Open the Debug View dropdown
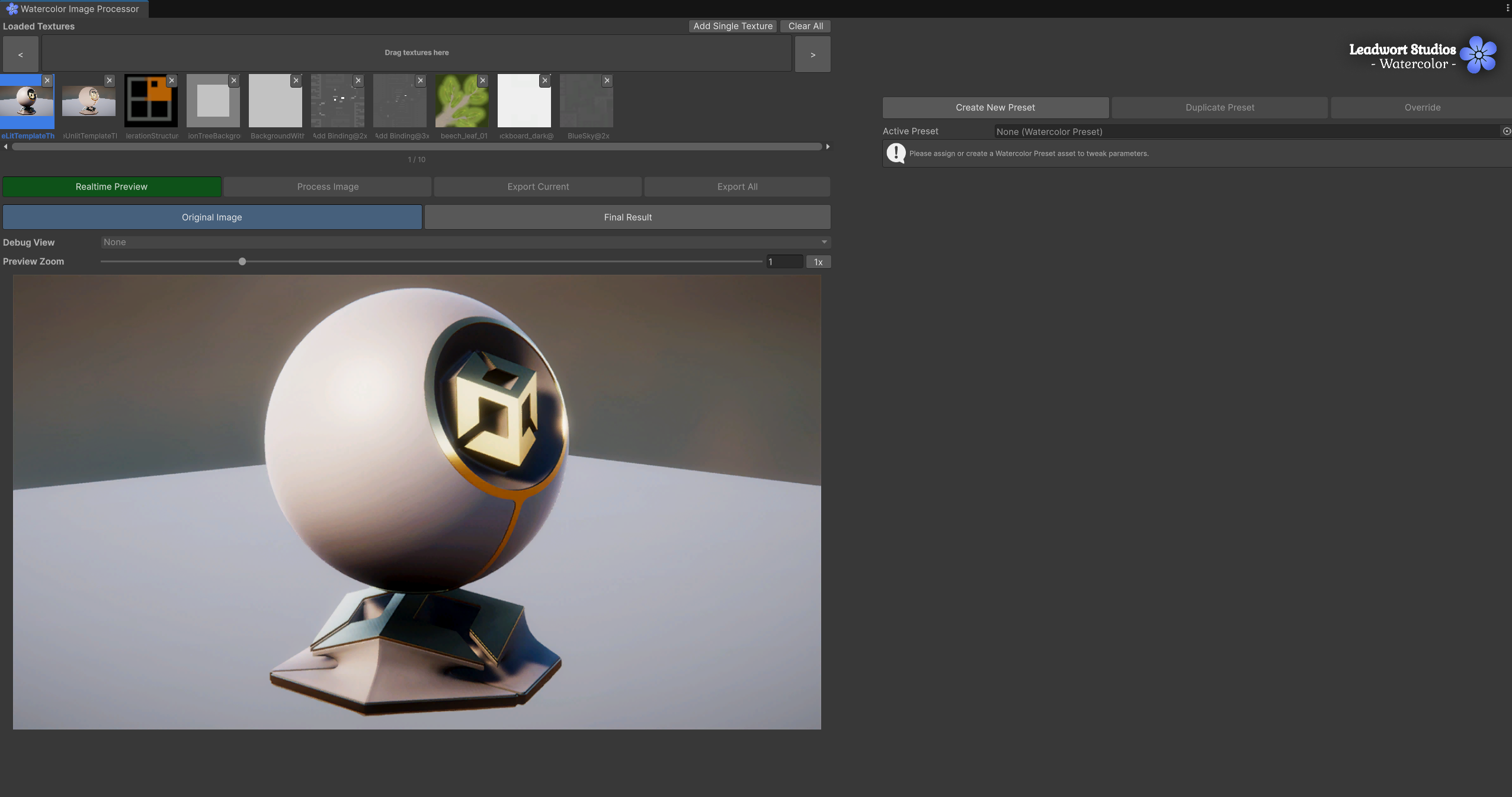 point(466,242)
